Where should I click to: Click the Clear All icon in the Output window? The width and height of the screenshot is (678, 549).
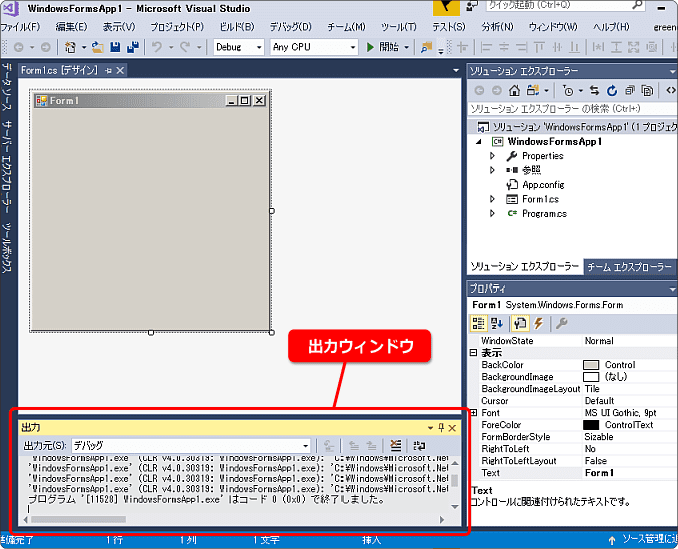(395, 445)
